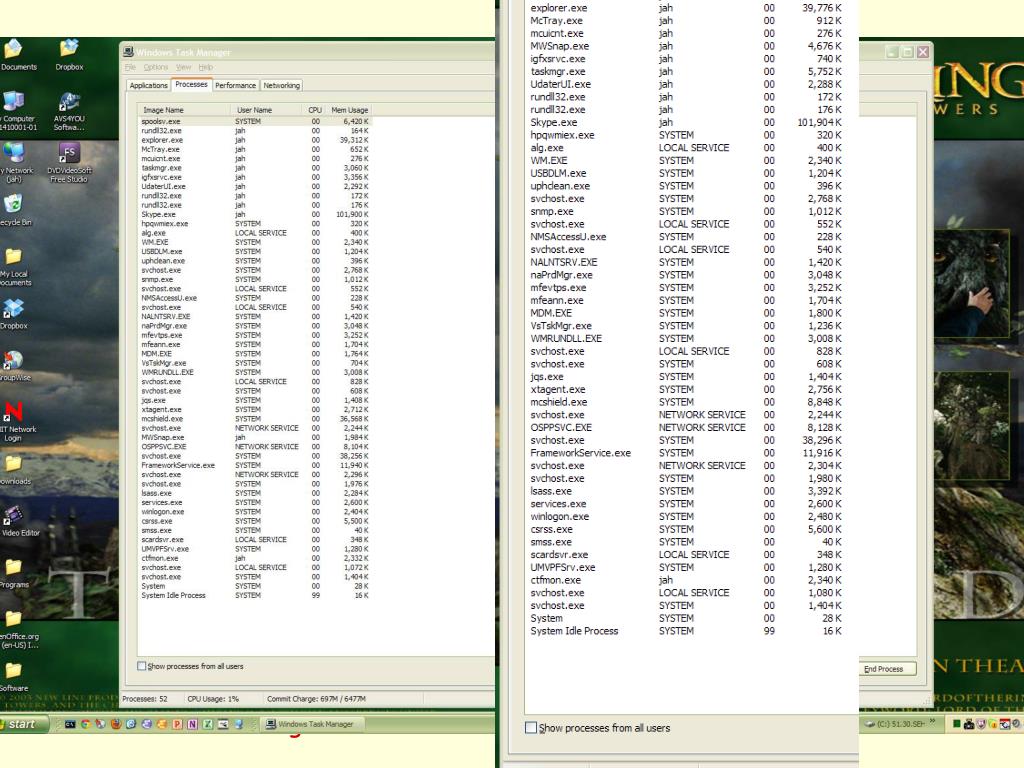This screenshot has width=1024, height=768.
Task: Click the camera icon in the system tray
Action: pyautogui.click(x=969, y=724)
